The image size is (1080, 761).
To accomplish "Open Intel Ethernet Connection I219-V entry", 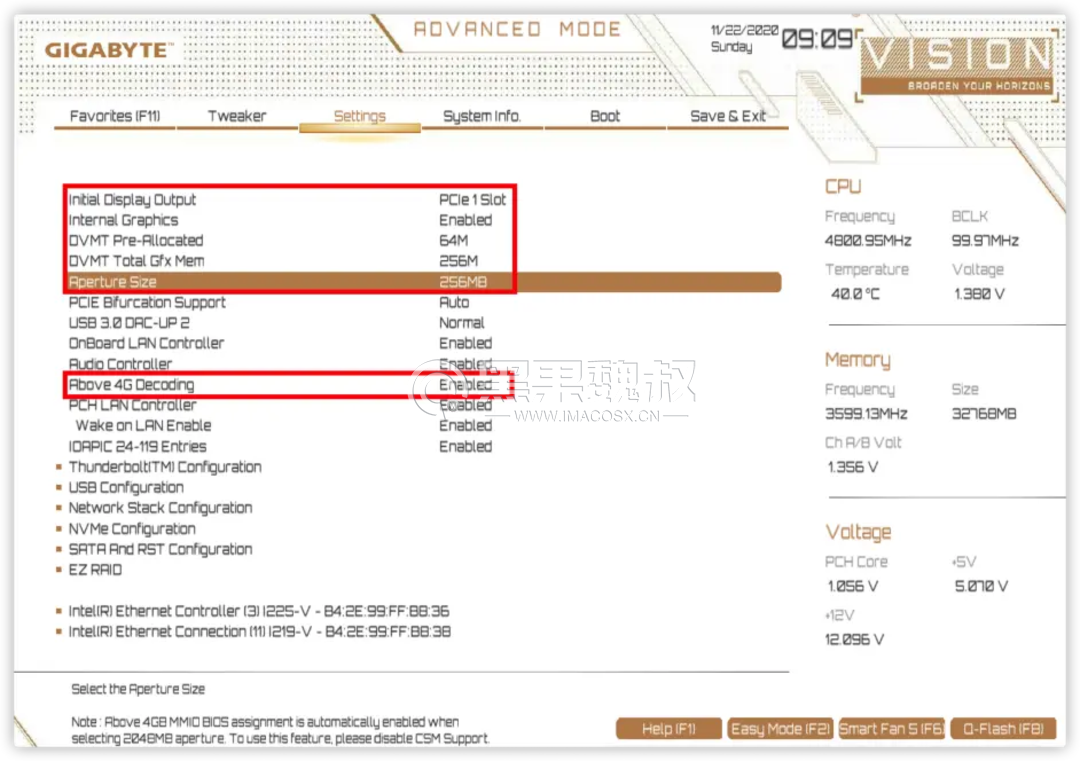I will (x=259, y=632).
